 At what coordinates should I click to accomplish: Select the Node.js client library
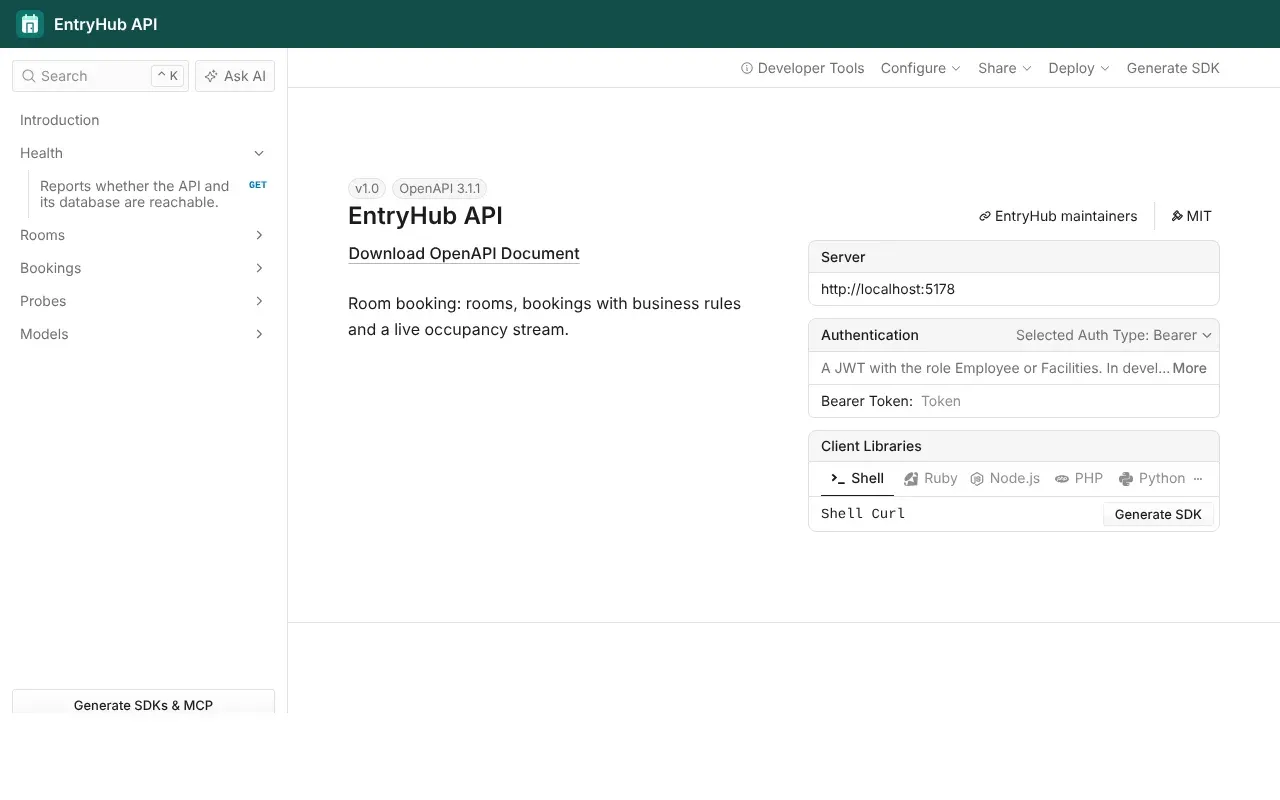pyautogui.click(x=1005, y=478)
